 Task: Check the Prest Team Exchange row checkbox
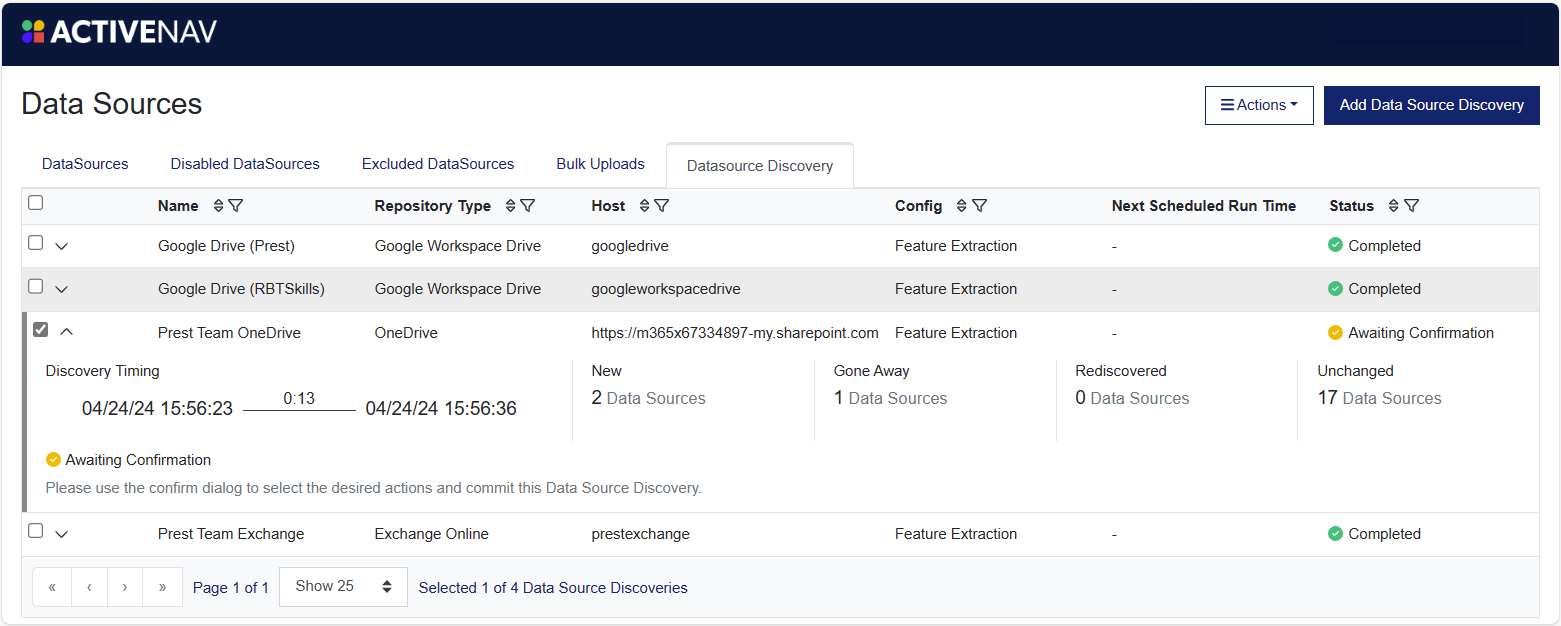click(x=36, y=531)
